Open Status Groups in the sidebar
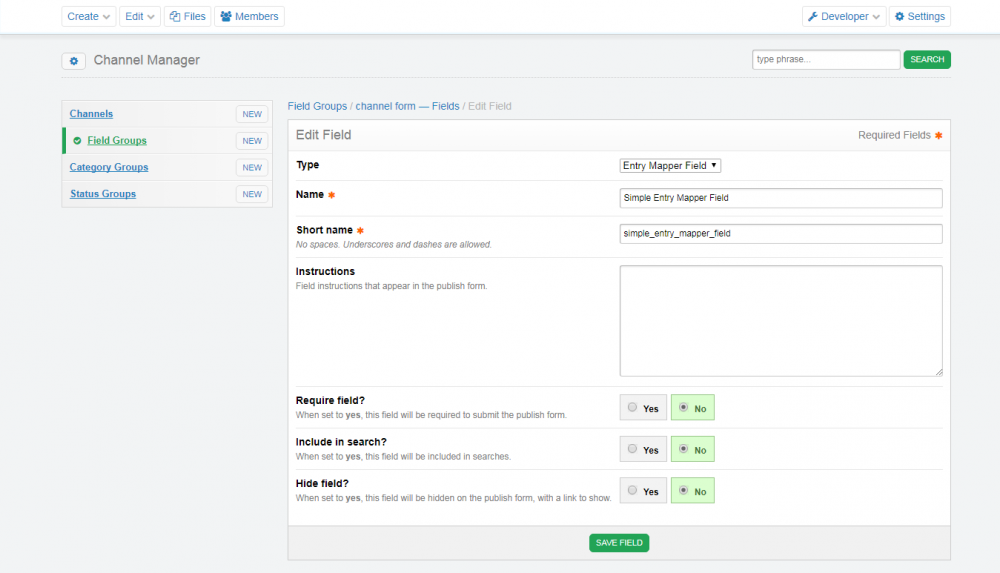 click(x=102, y=194)
